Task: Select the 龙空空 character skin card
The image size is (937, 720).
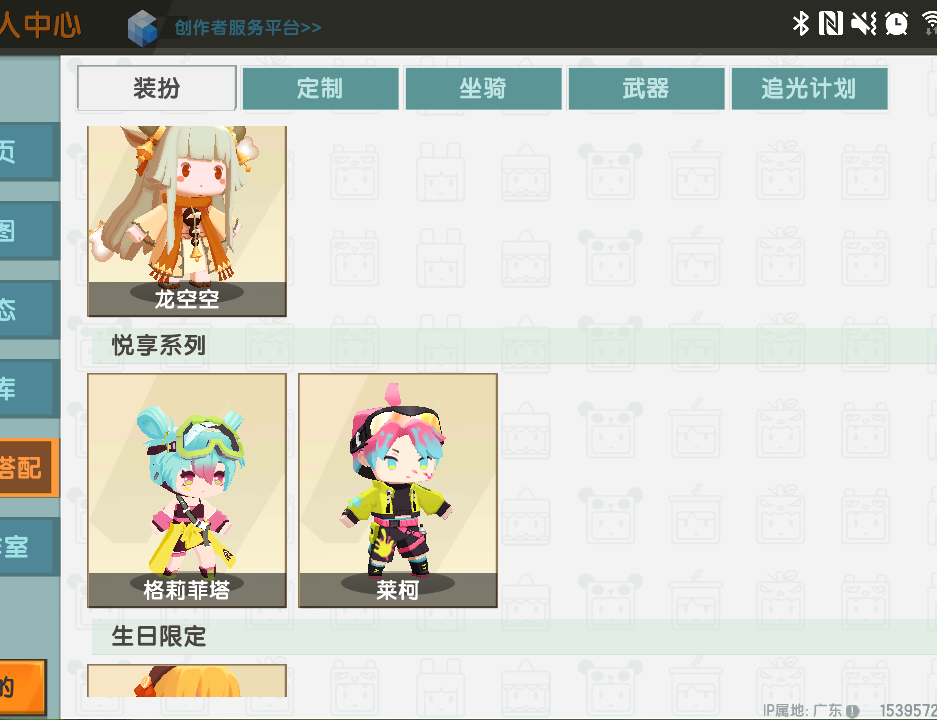Action: [x=187, y=221]
